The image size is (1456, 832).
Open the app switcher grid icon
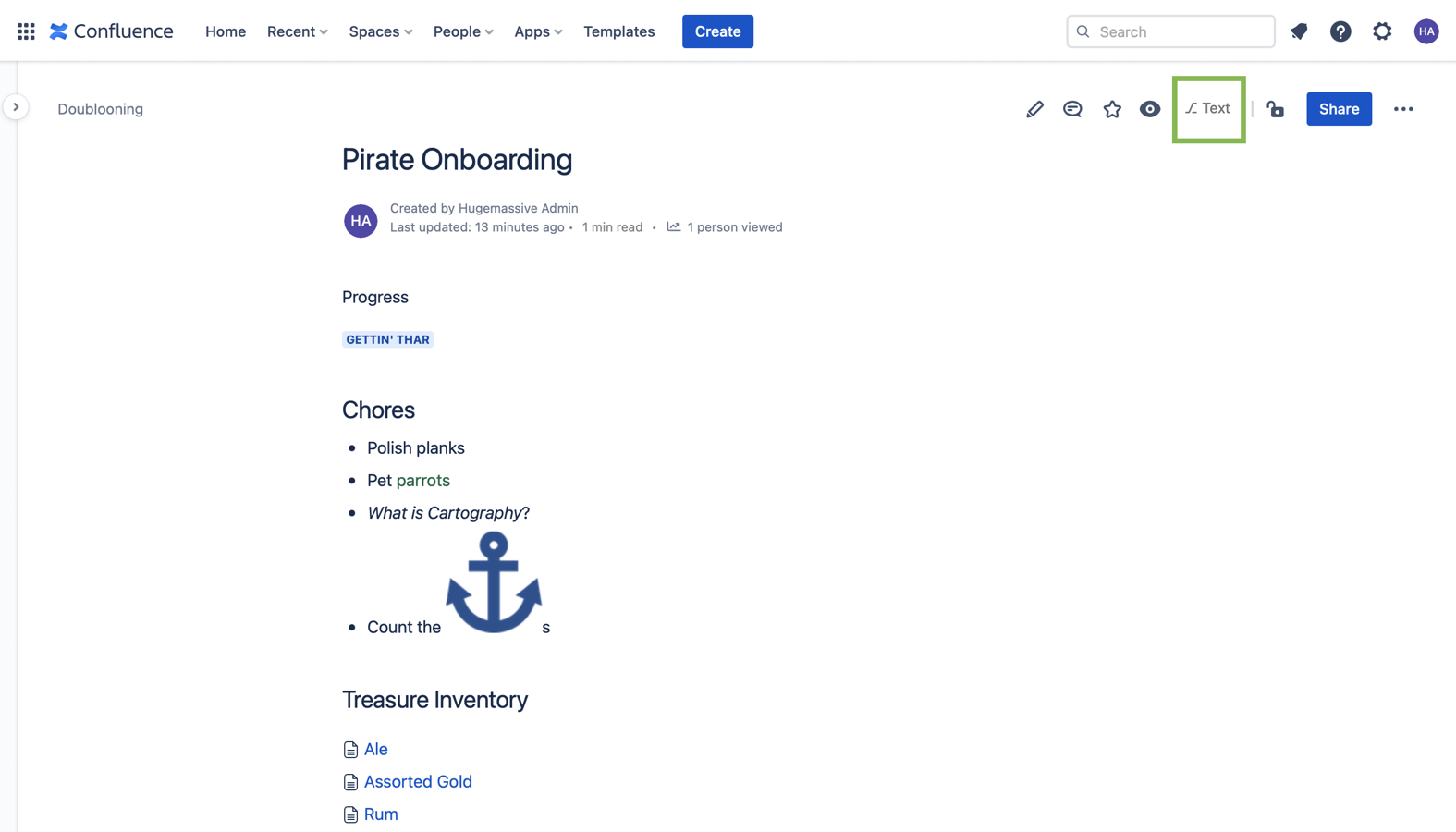pyautogui.click(x=26, y=31)
